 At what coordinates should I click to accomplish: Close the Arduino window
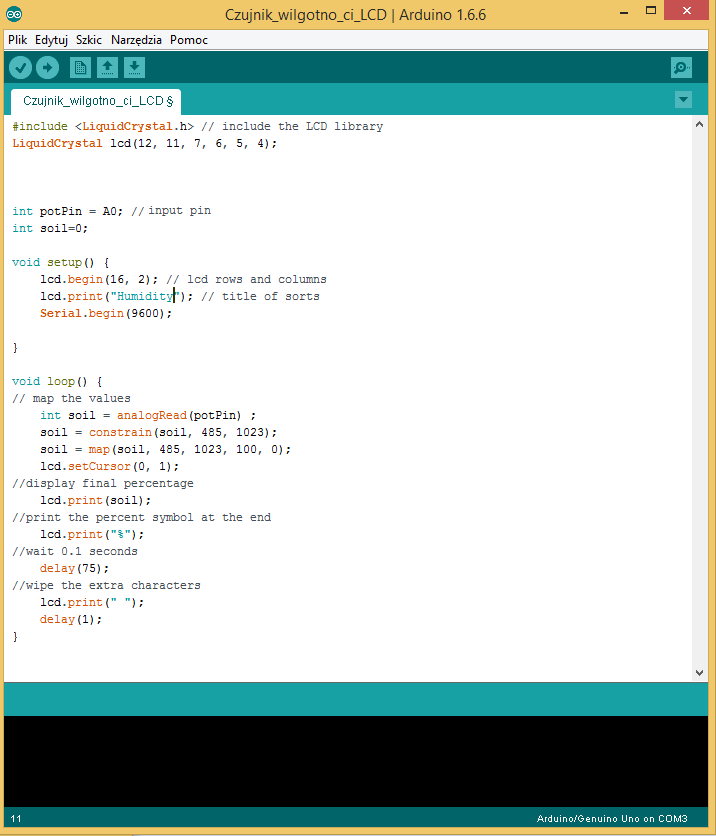pos(687,11)
